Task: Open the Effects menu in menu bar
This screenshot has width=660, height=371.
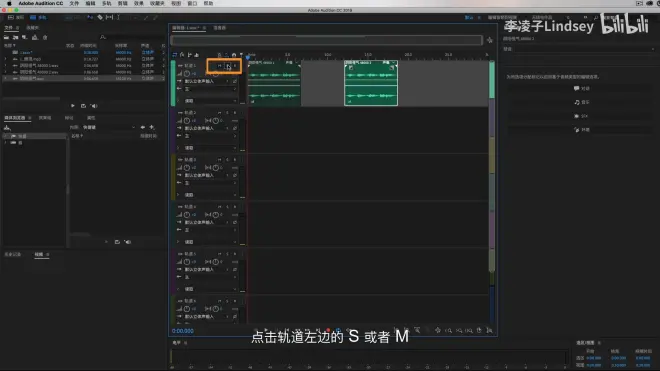Action: coord(138,3)
